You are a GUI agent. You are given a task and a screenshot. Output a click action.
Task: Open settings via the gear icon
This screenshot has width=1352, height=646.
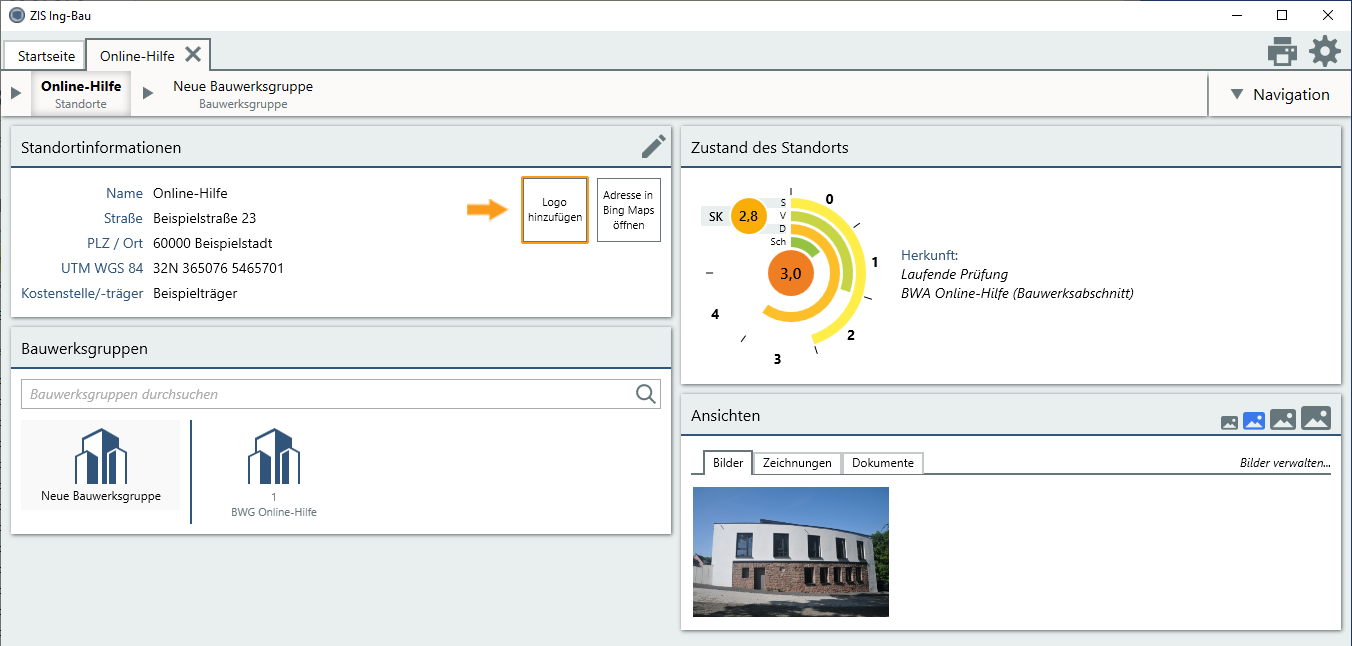pyautogui.click(x=1325, y=51)
